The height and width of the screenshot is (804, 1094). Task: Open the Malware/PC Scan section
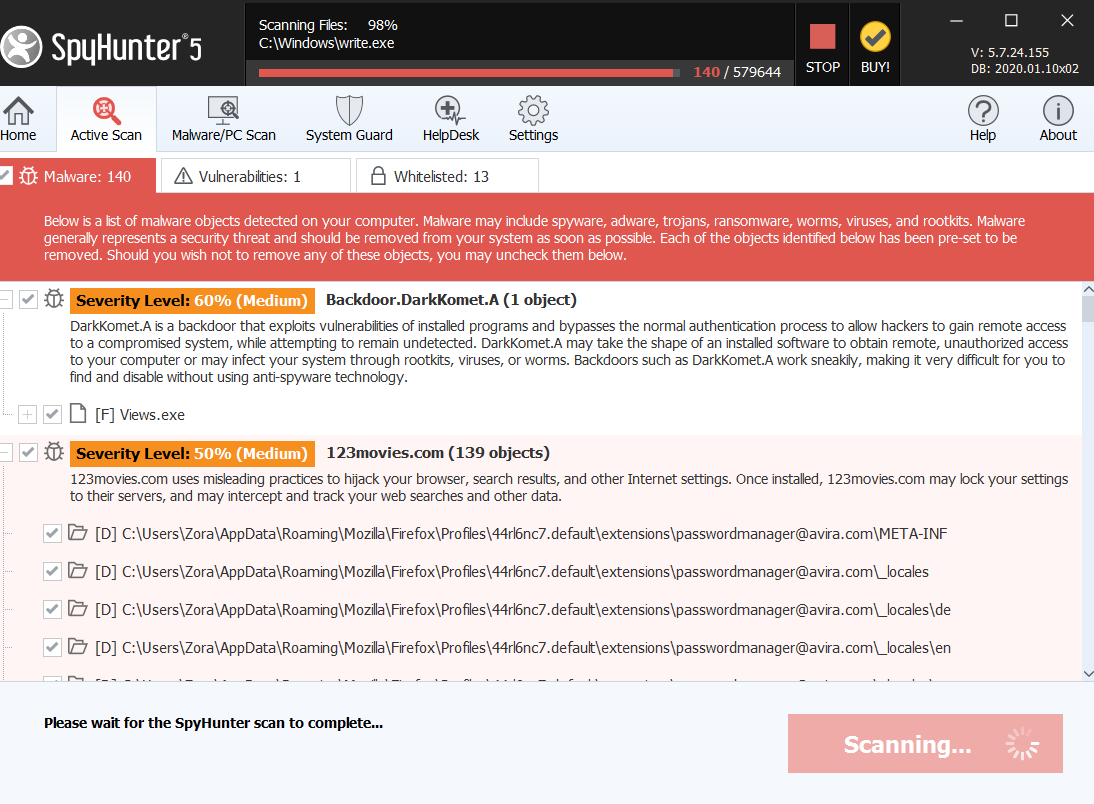coord(223,119)
